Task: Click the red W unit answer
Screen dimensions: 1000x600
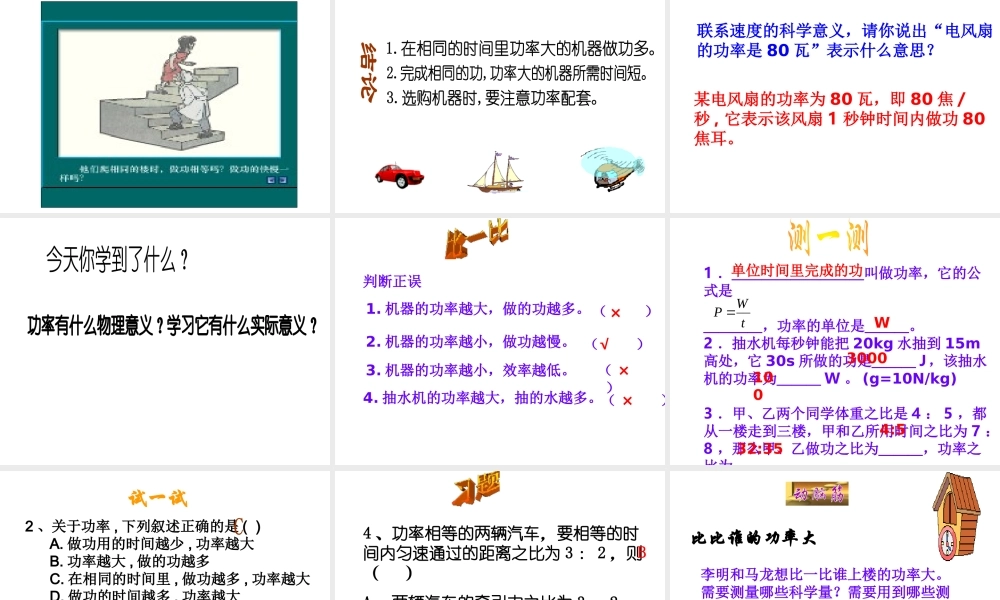Action: tap(881, 322)
